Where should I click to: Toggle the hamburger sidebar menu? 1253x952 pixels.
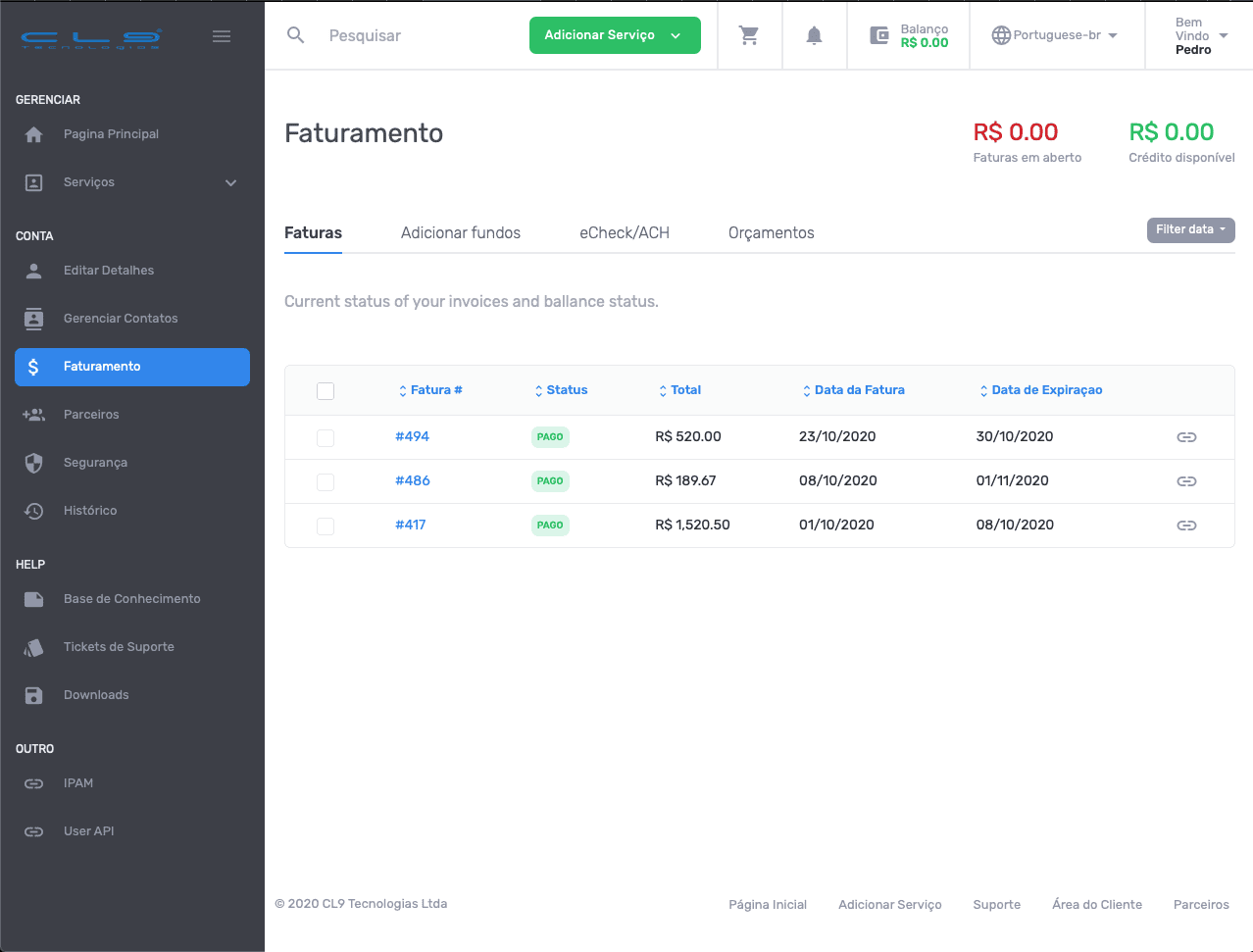[222, 36]
